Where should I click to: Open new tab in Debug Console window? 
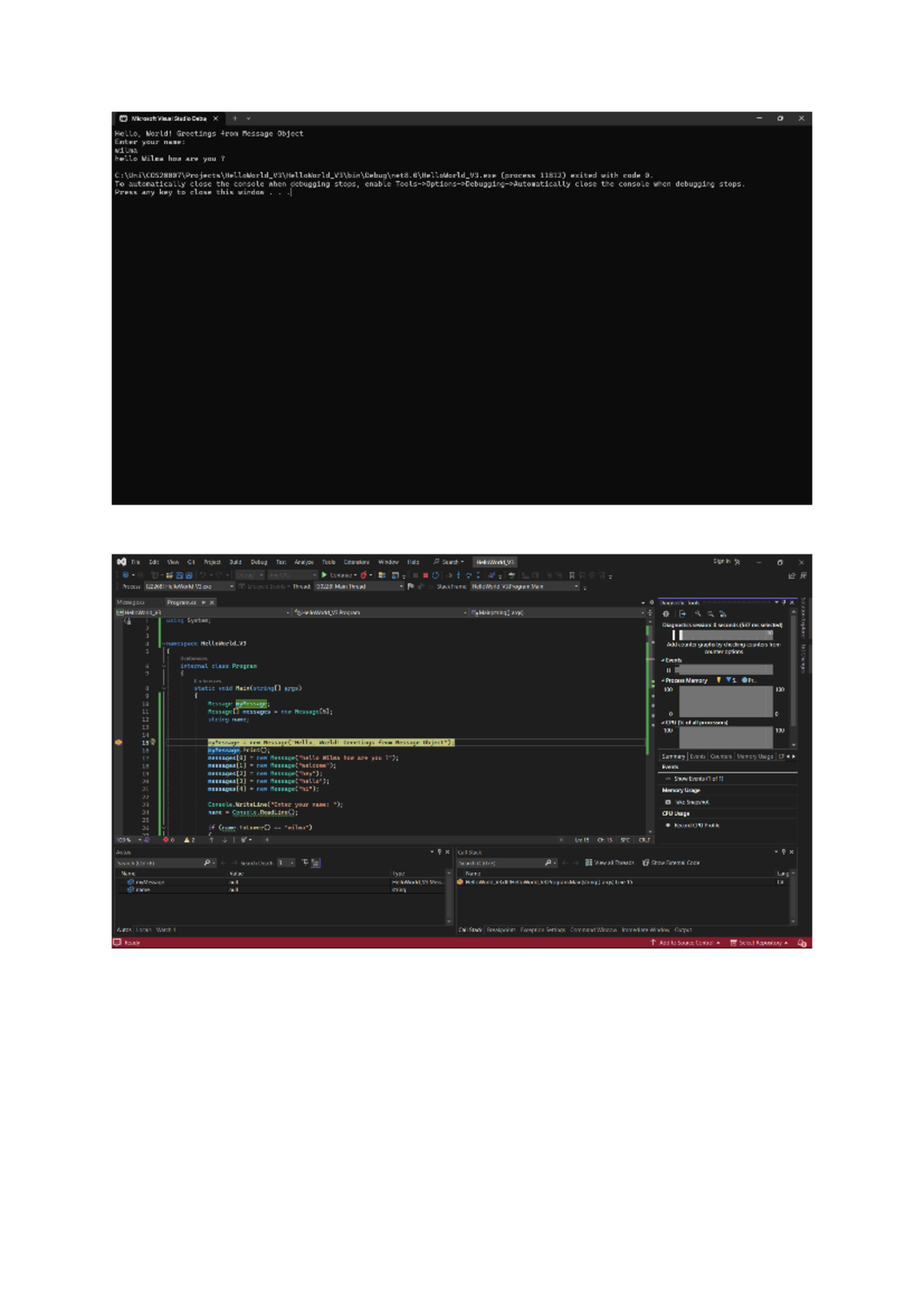(x=235, y=119)
